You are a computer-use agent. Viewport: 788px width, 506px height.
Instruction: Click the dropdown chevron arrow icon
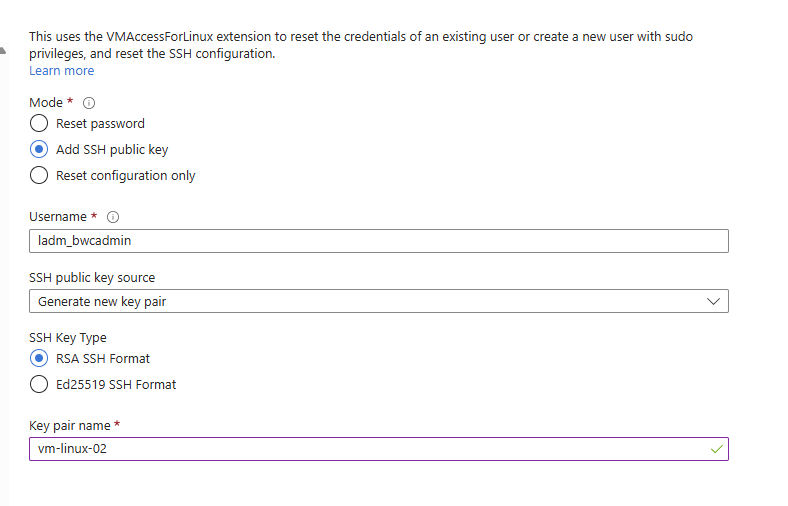[713, 301]
